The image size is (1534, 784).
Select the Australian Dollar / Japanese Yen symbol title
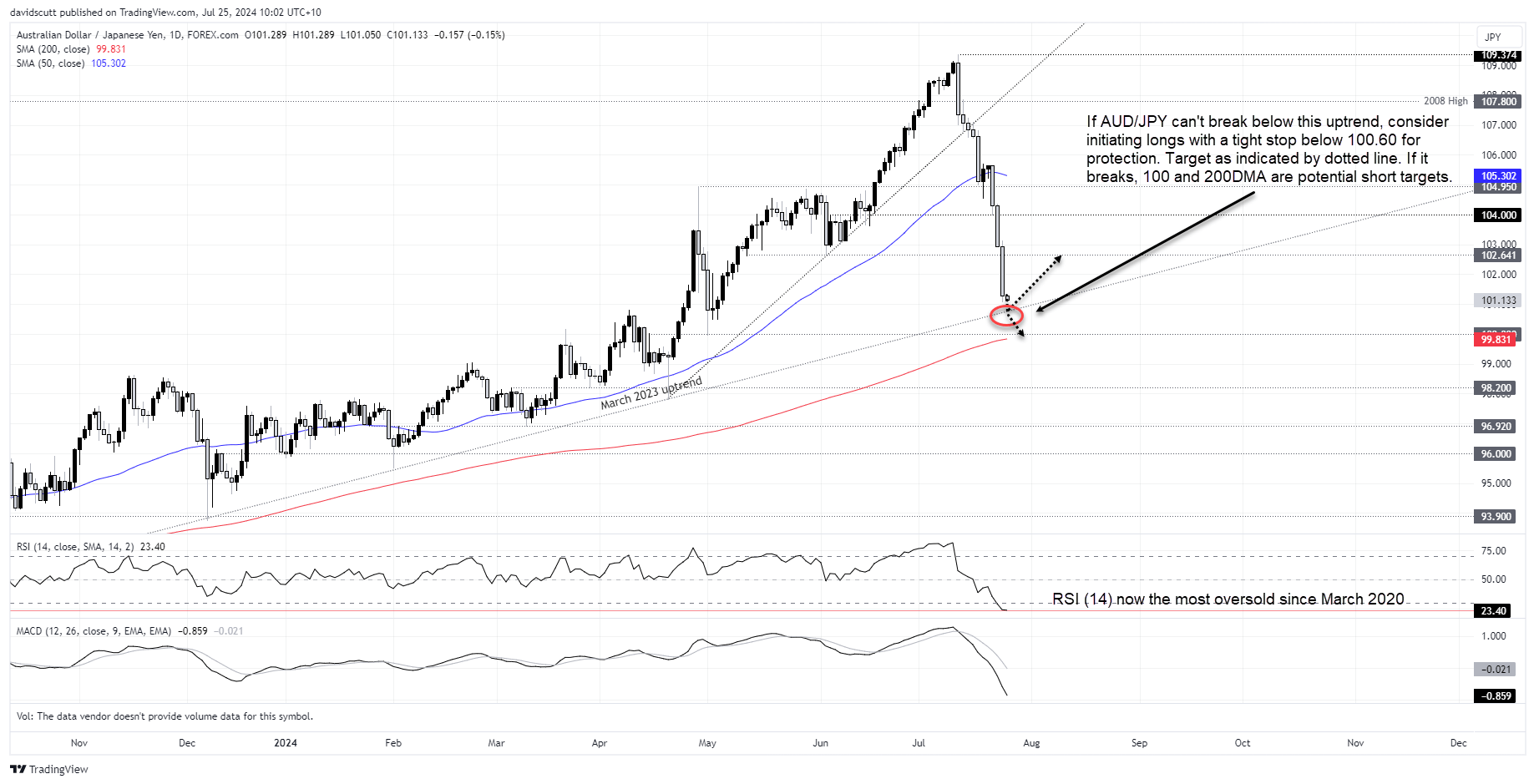click(x=128, y=35)
